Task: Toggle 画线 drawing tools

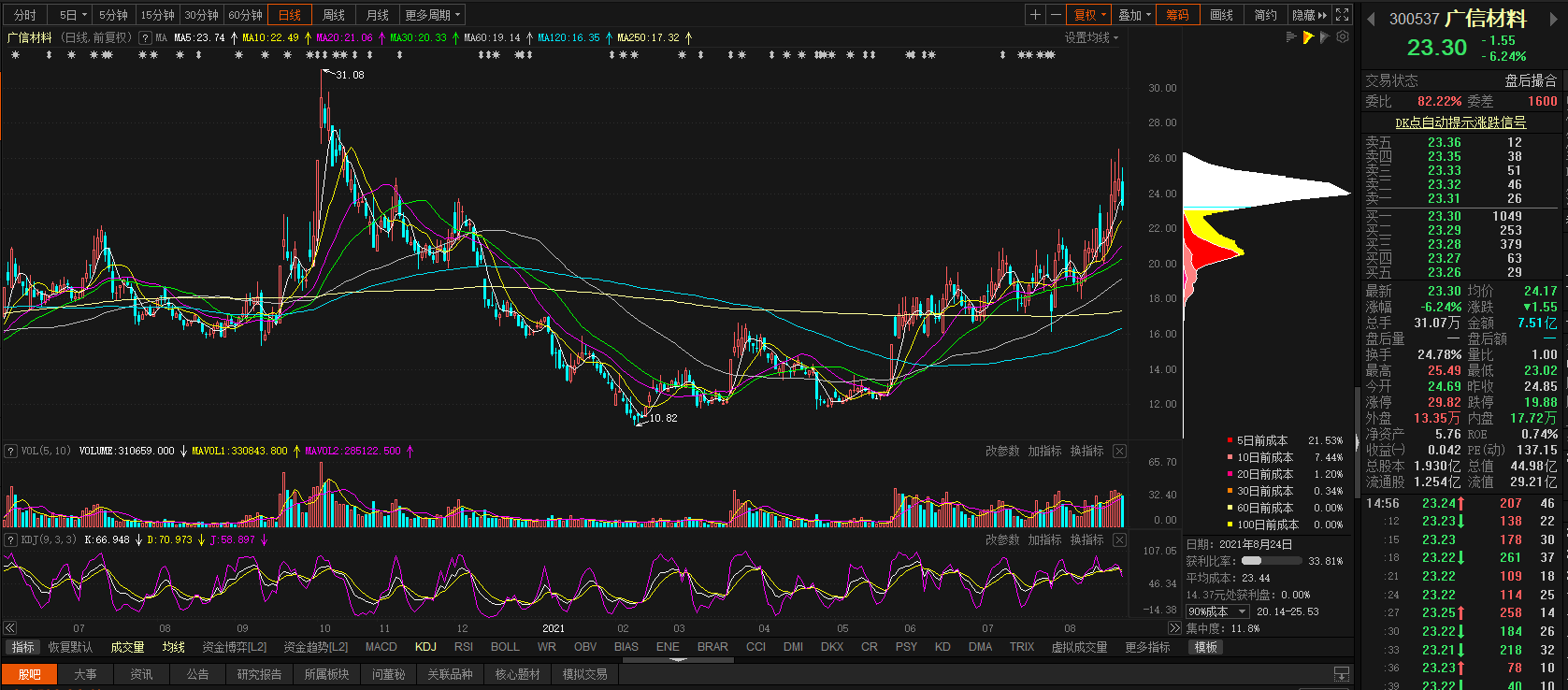Action: pos(1221,15)
